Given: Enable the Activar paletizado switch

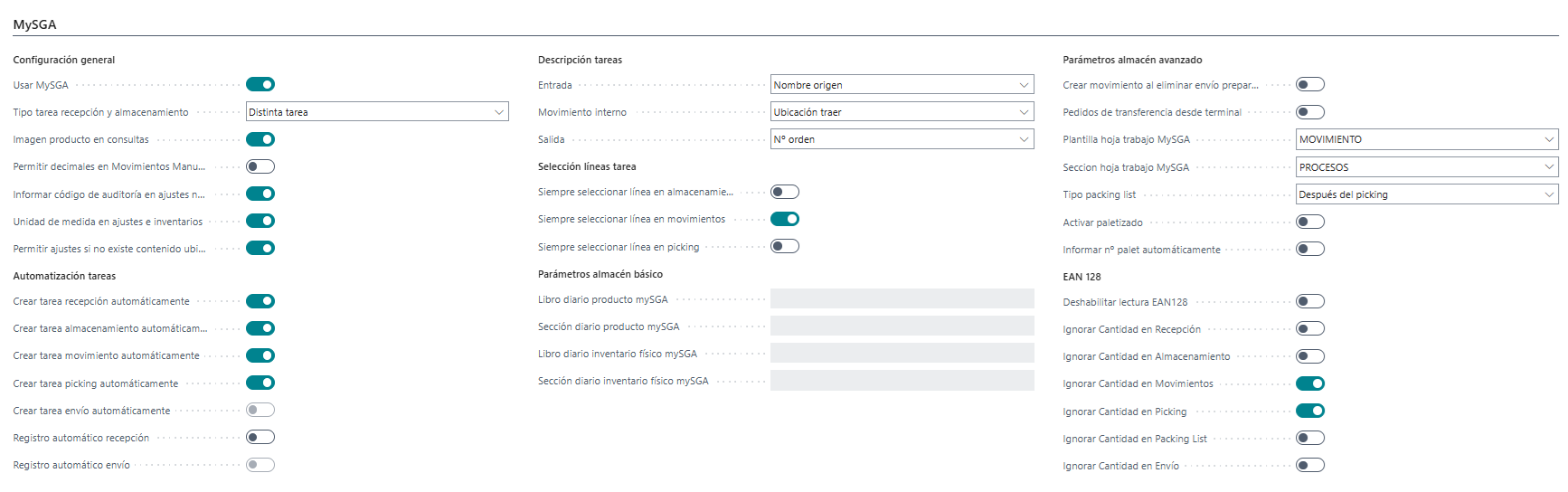Looking at the screenshot, I should click(x=1310, y=222).
